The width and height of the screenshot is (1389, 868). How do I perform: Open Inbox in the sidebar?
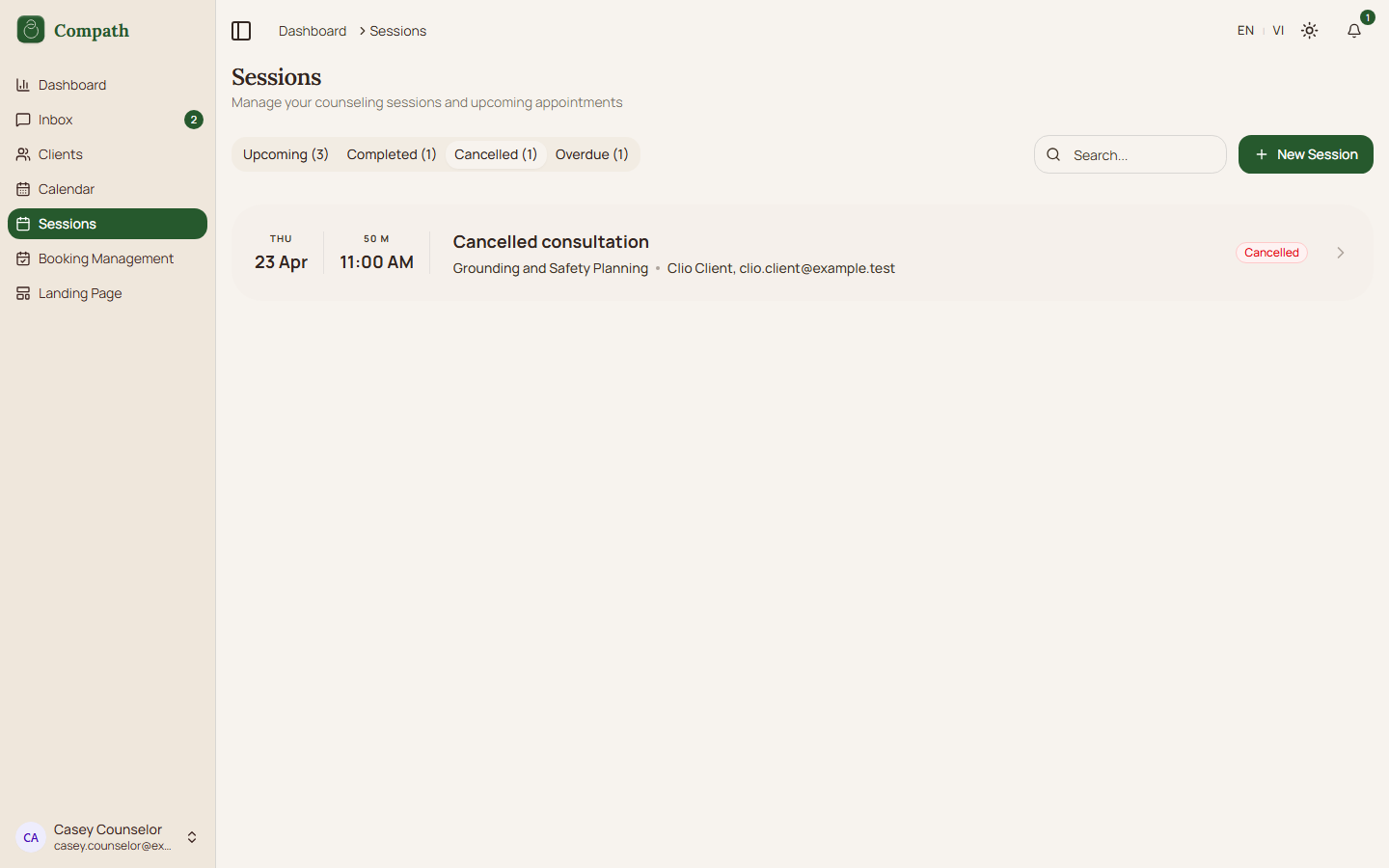56,120
